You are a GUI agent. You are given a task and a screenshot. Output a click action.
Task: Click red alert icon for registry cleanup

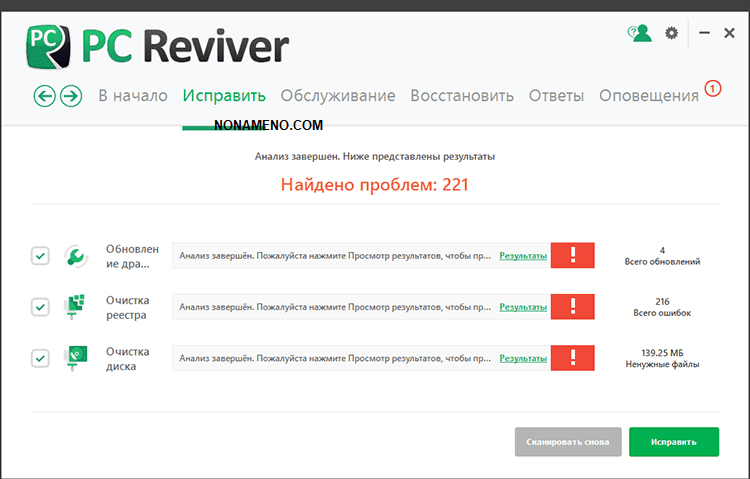pyautogui.click(x=573, y=307)
